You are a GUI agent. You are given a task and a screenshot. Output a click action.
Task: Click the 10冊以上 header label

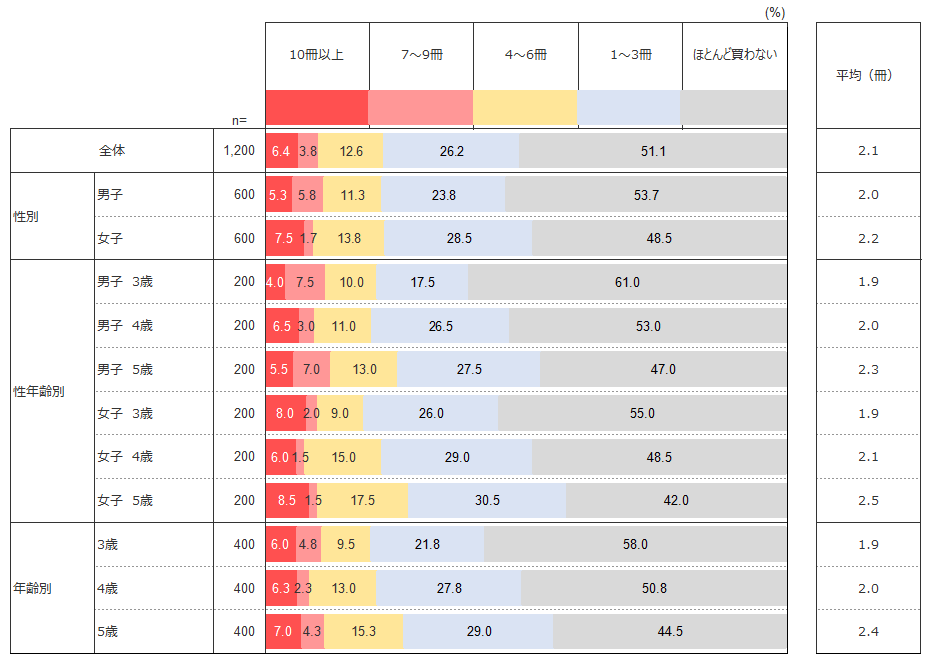coord(317,55)
